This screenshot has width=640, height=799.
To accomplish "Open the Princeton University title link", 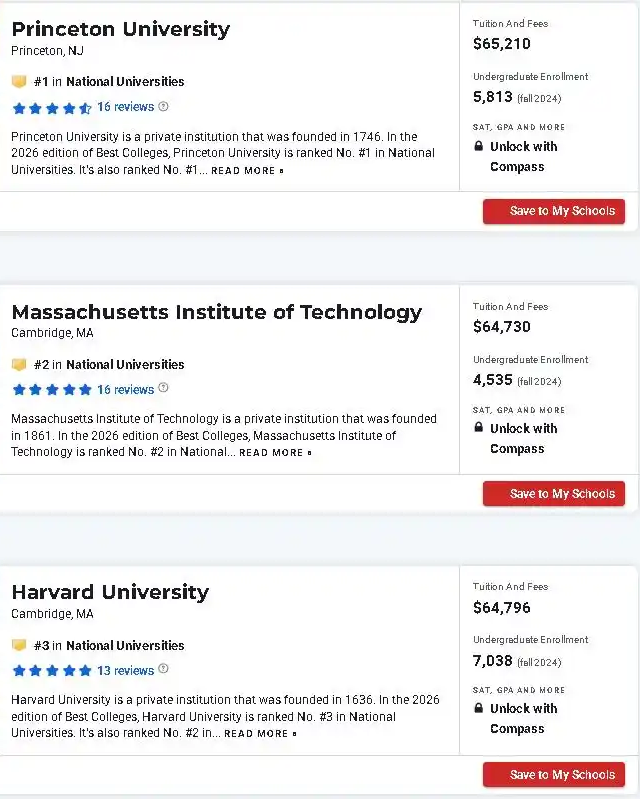I will pos(120,29).
